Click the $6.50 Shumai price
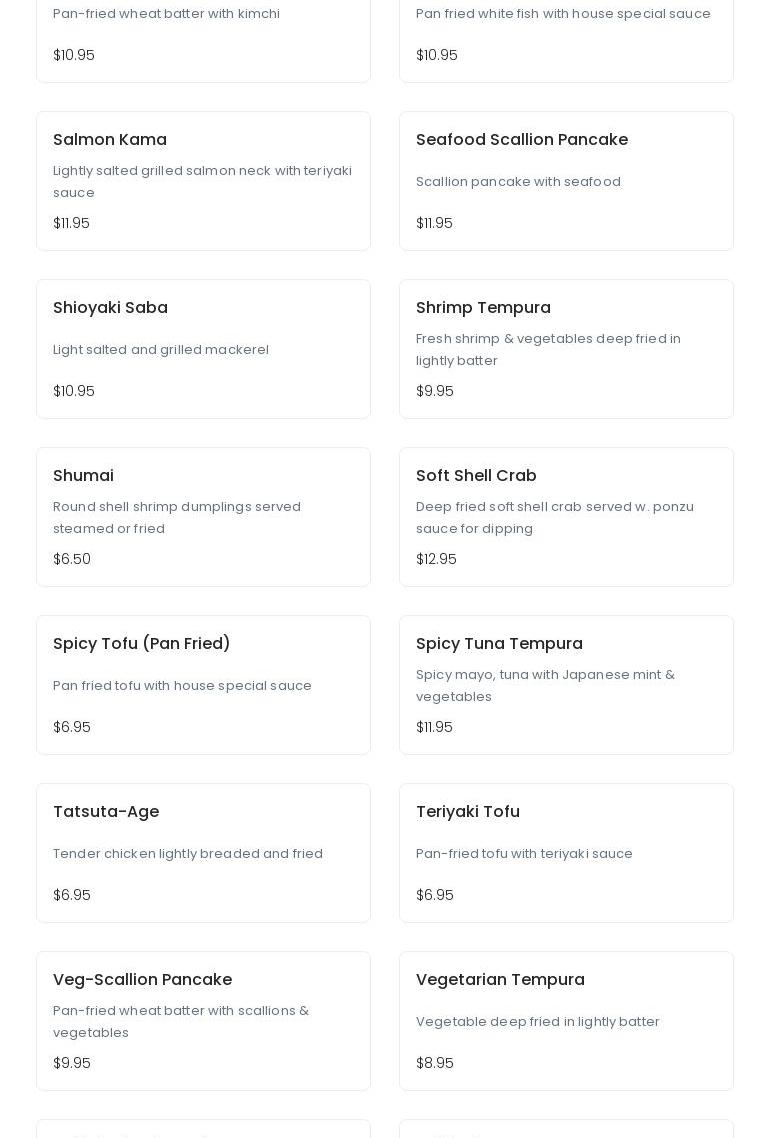 coord(72,559)
